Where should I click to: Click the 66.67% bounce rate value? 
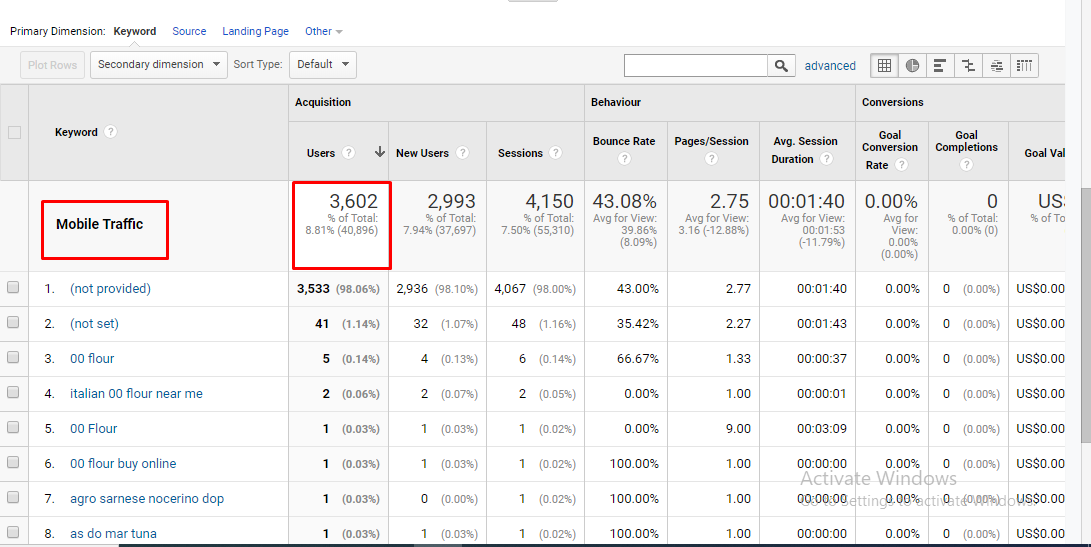coord(637,358)
